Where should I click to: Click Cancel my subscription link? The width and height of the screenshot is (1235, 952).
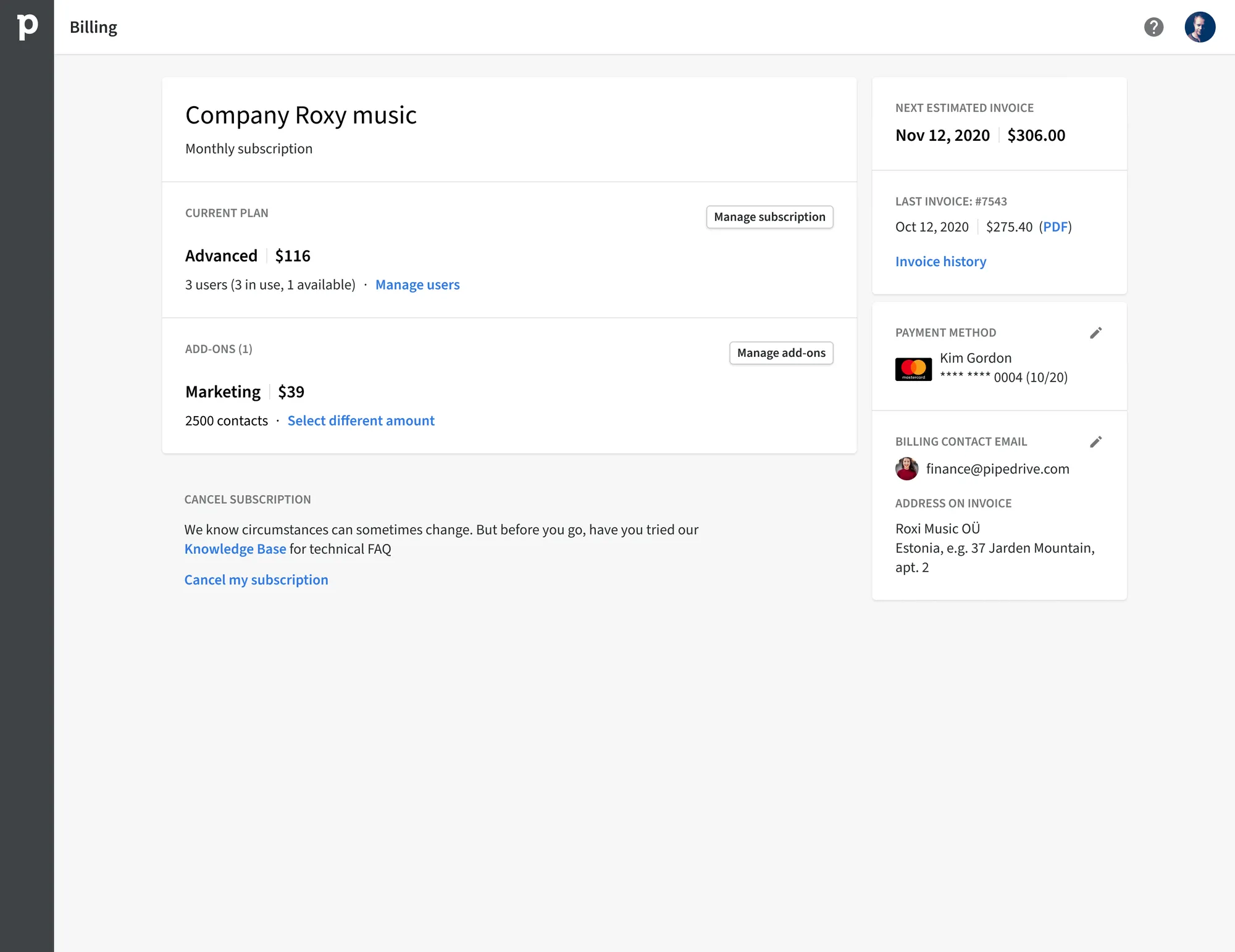256,580
